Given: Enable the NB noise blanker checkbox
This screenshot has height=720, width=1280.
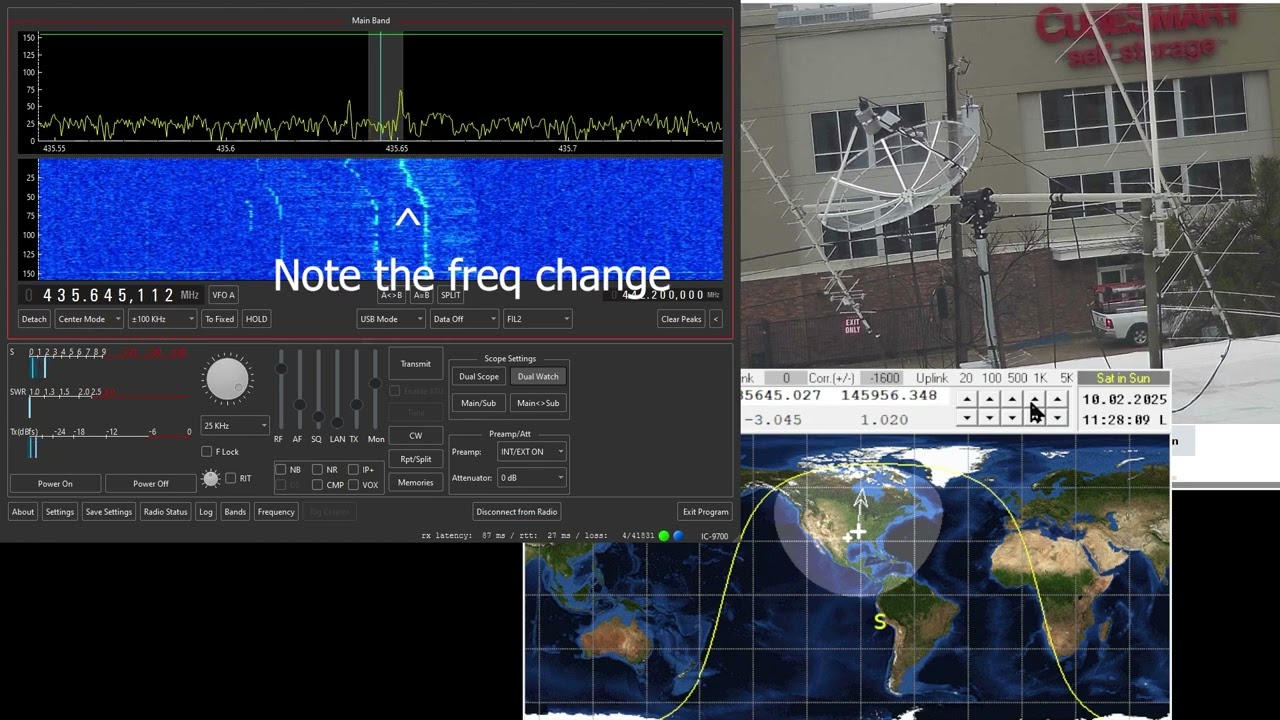Looking at the screenshot, I should 281,469.
